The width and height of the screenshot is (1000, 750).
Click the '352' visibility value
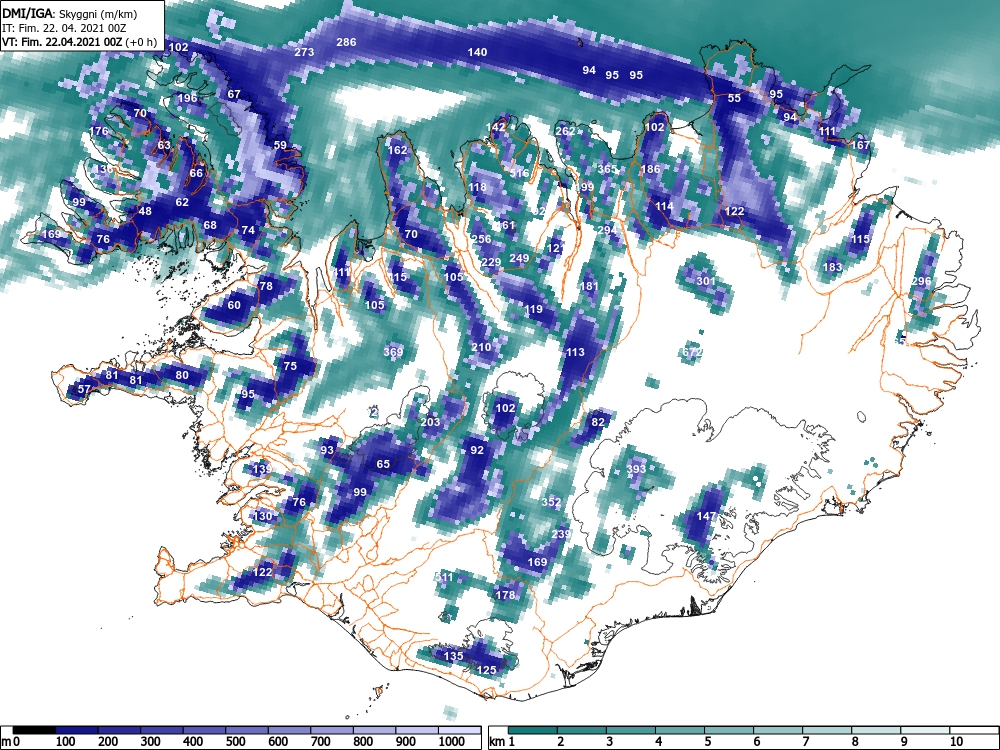pos(552,502)
